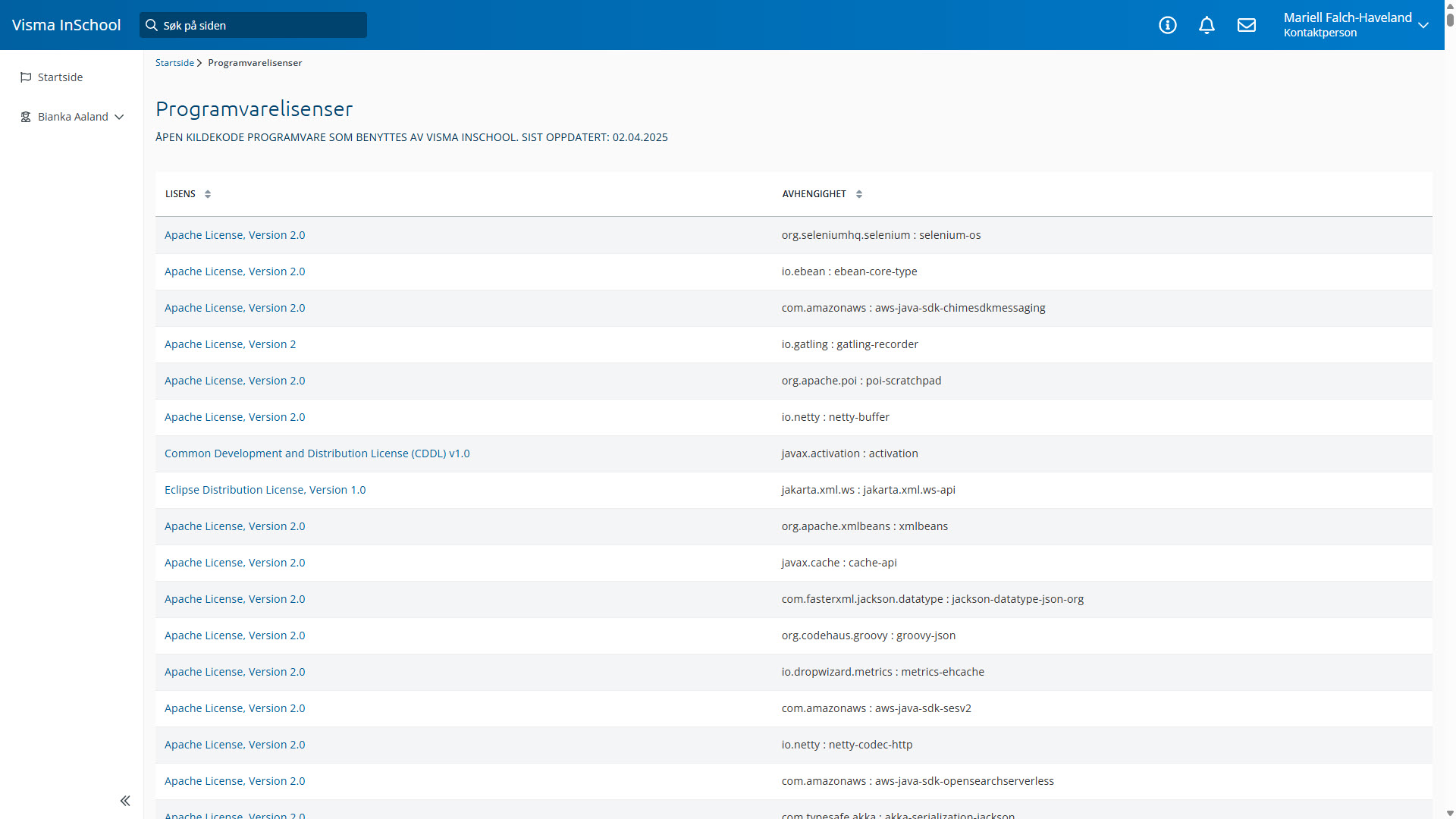Collapse the sidebar with double-chevron icon
Viewport: 1456px width, 819px height.
[x=125, y=801]
